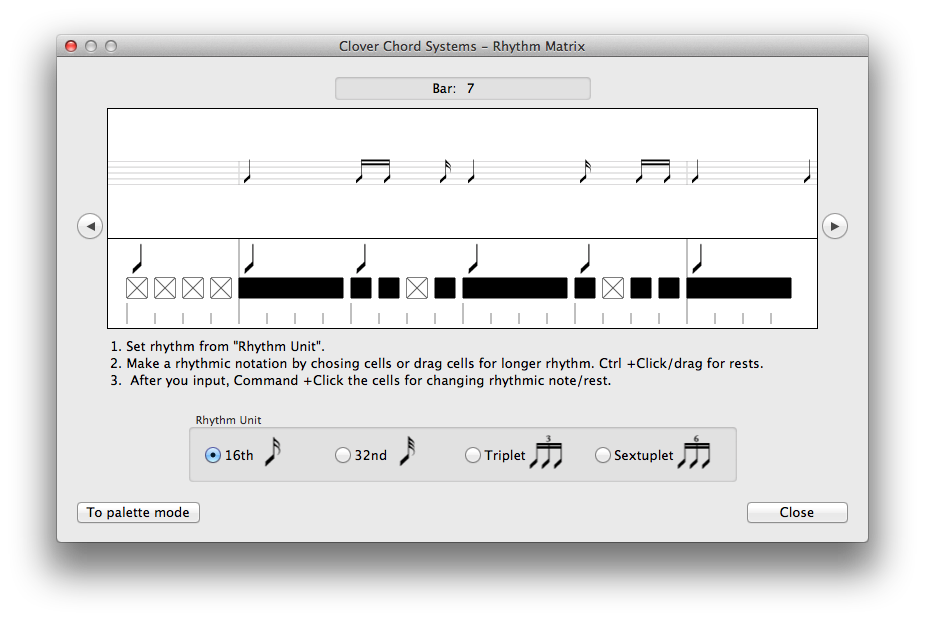
Task: Click the beamed triplet notes icon
Action: tap(546, 452)
